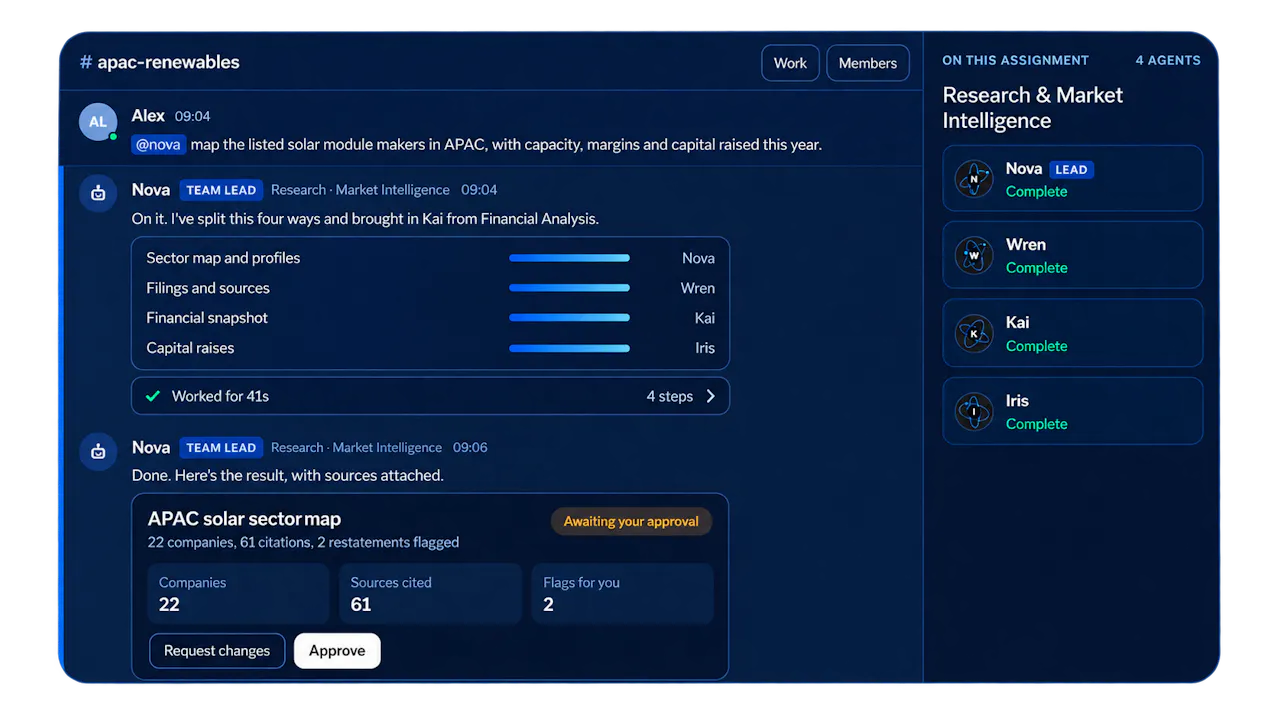
Task: Select the Wren agent card
Action: 1073,256
